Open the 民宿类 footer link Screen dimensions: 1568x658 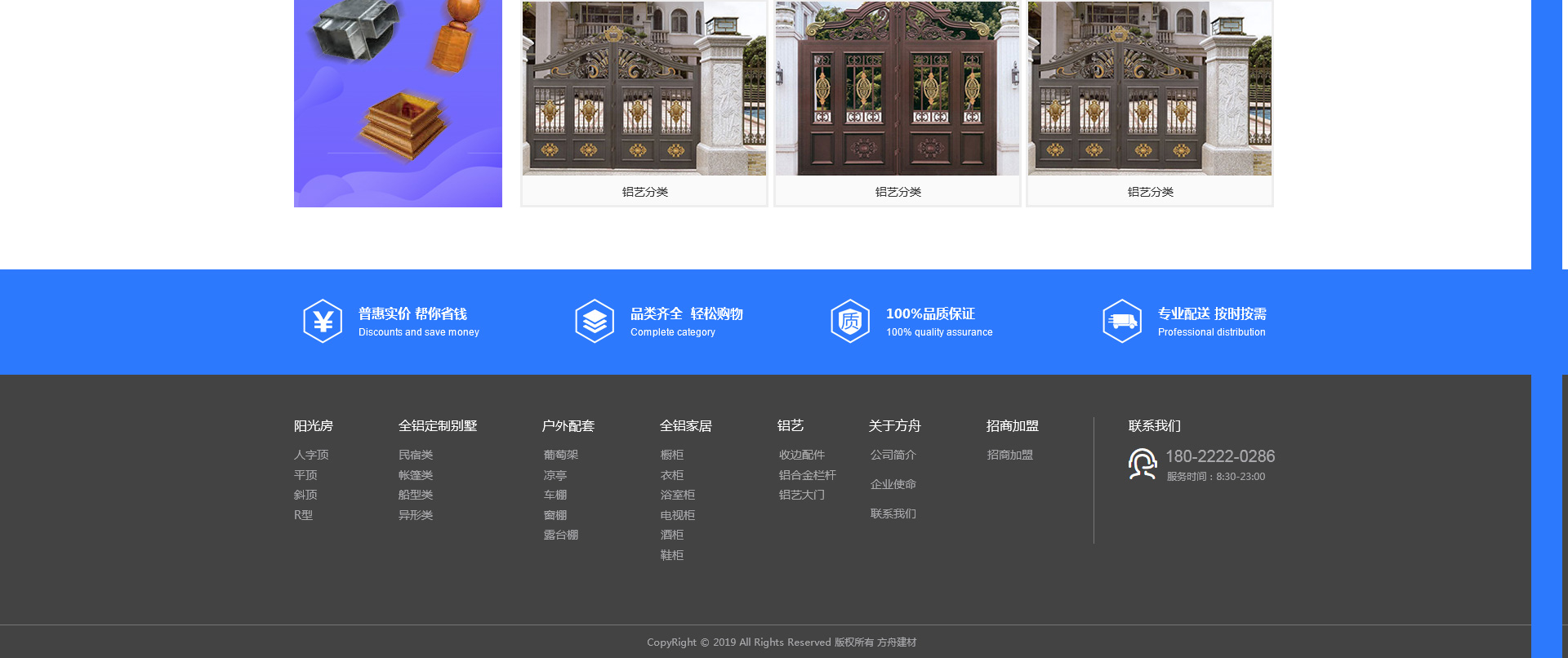[416, 456]
